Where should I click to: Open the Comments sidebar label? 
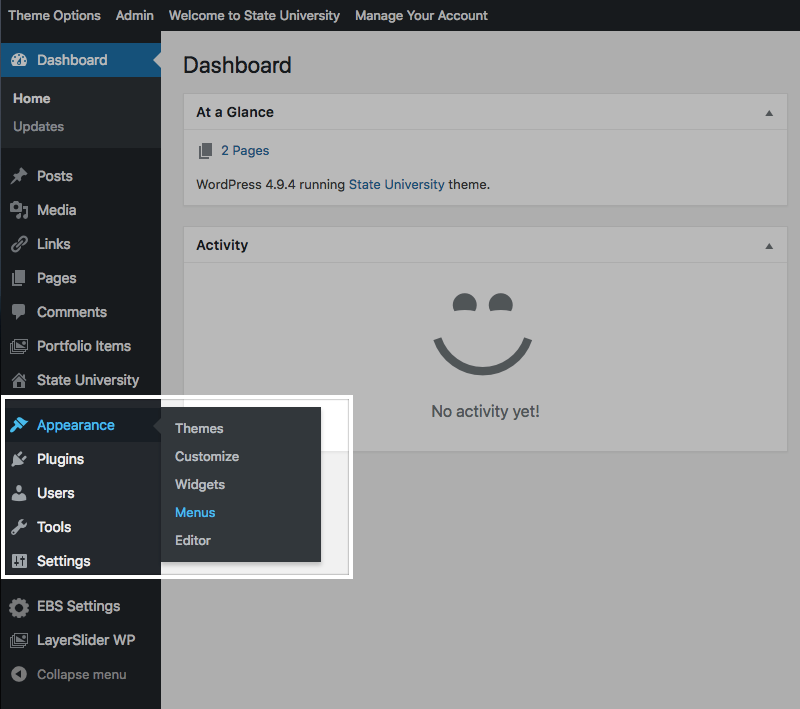click(x=72, y=312)
